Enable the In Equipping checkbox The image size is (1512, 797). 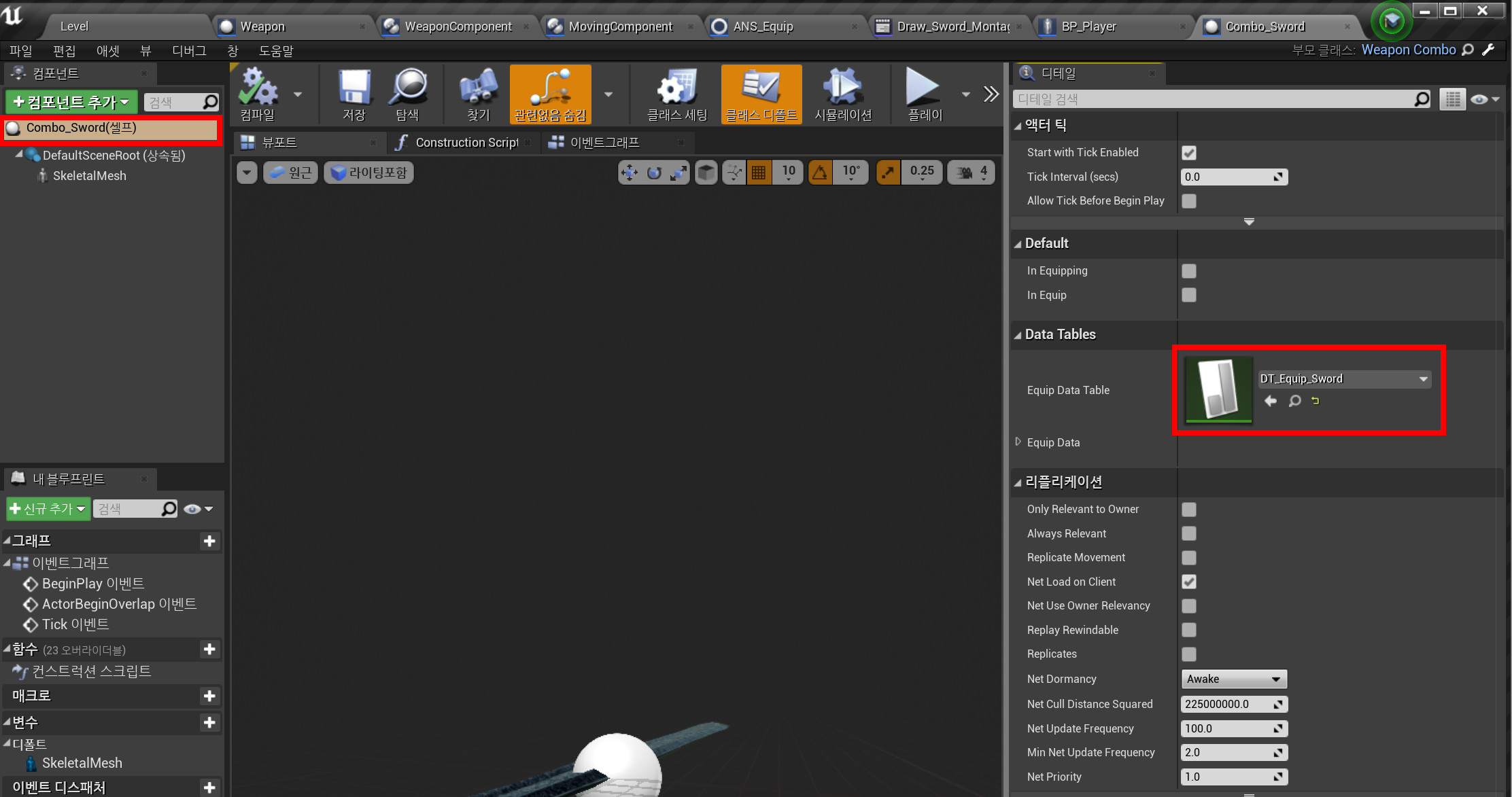pos(1188,271)
